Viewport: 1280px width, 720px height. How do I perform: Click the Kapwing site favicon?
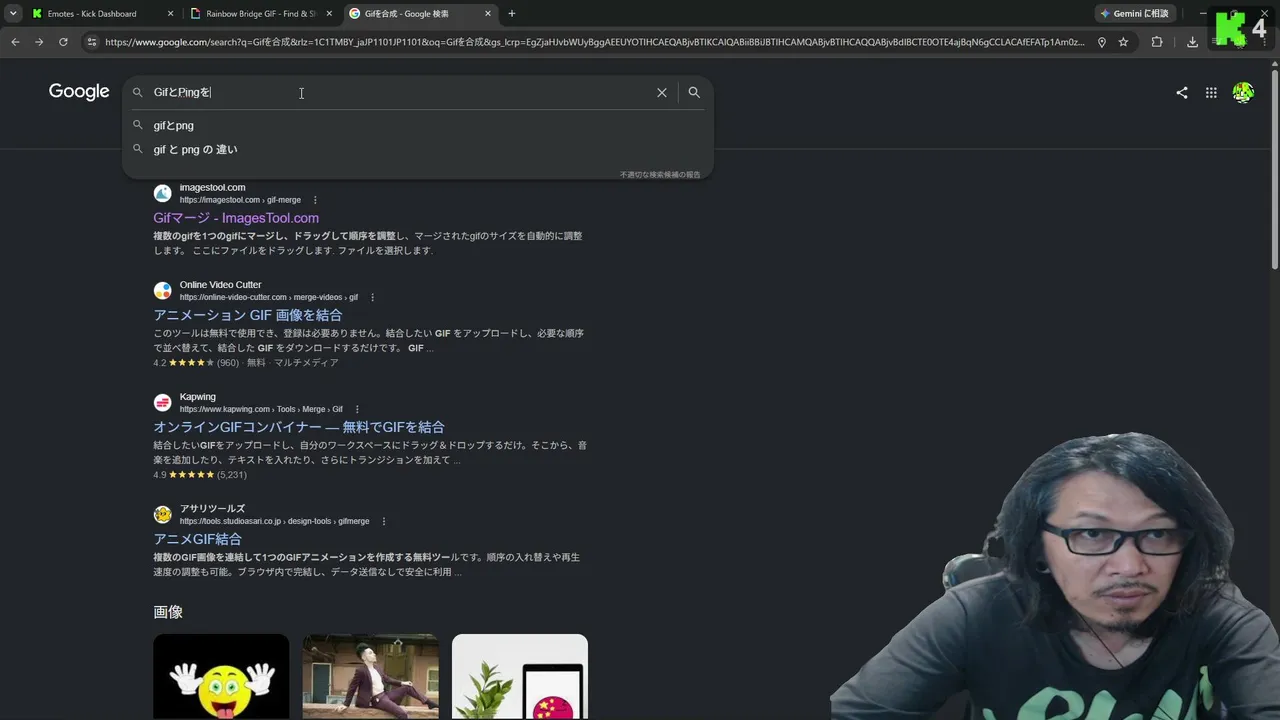(162, 403)
